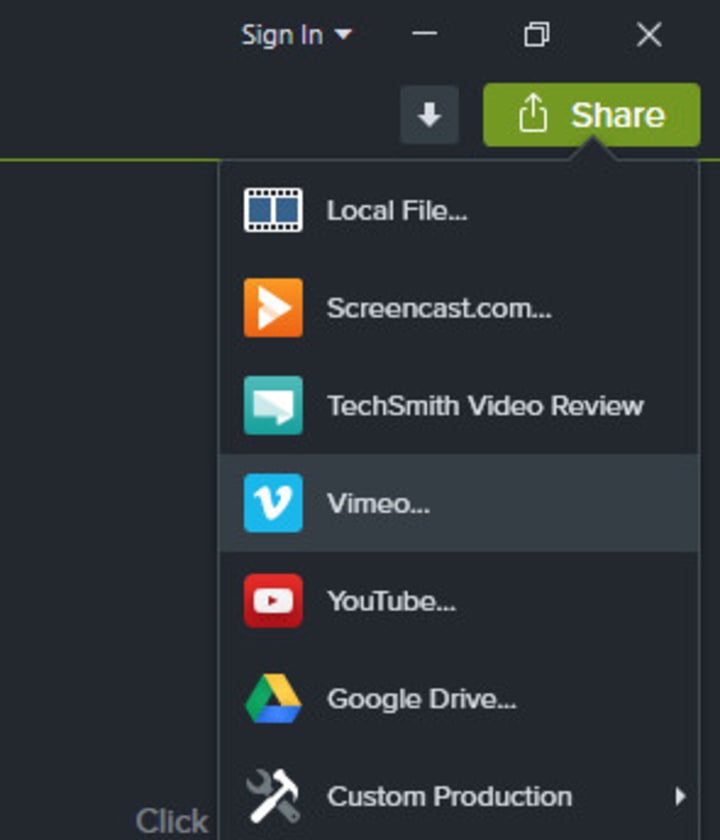Click the Local File filmstrip icon

tap(273, 210)
